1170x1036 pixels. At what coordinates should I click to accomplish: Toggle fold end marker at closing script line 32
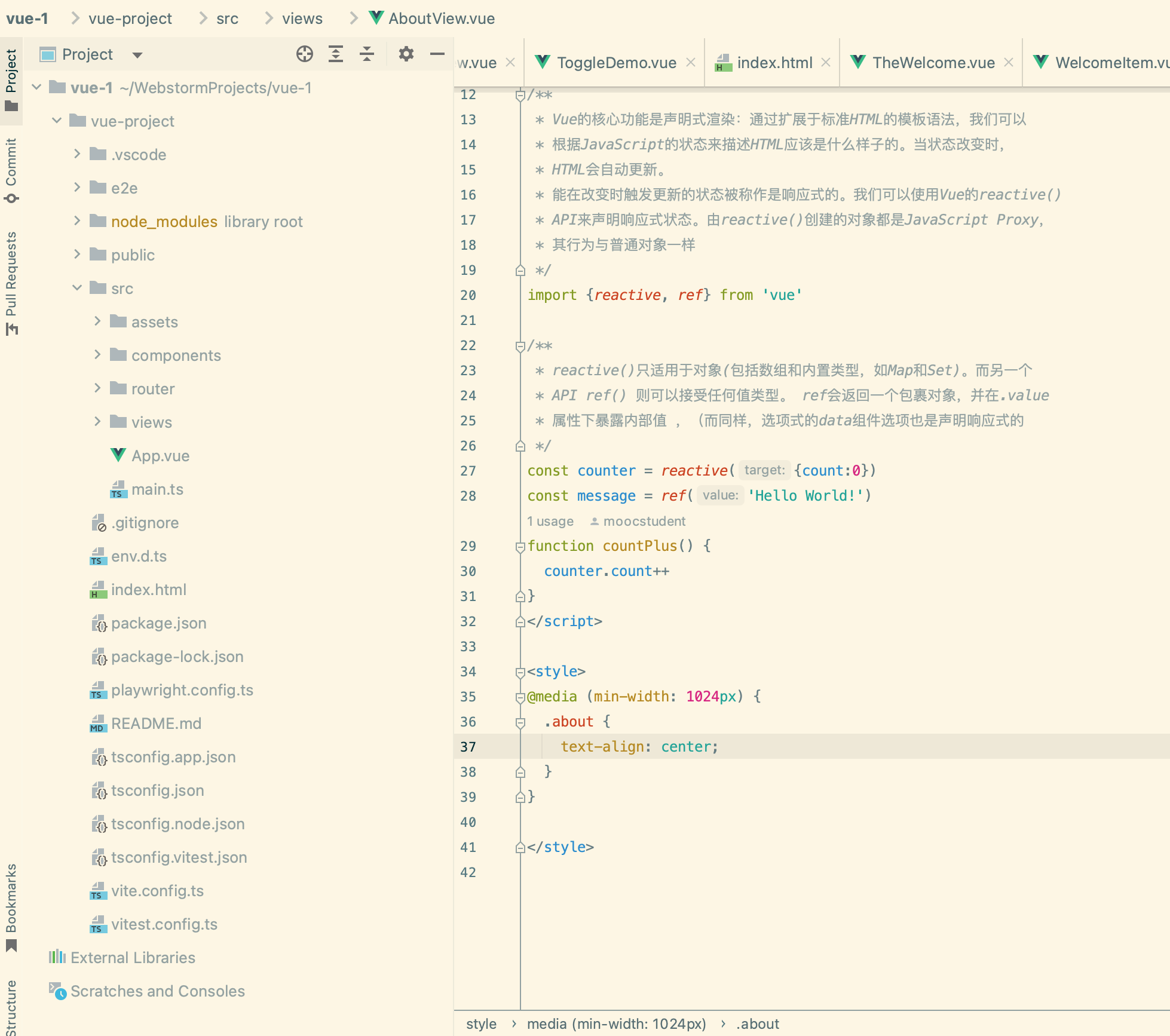(x=520, y=622)
